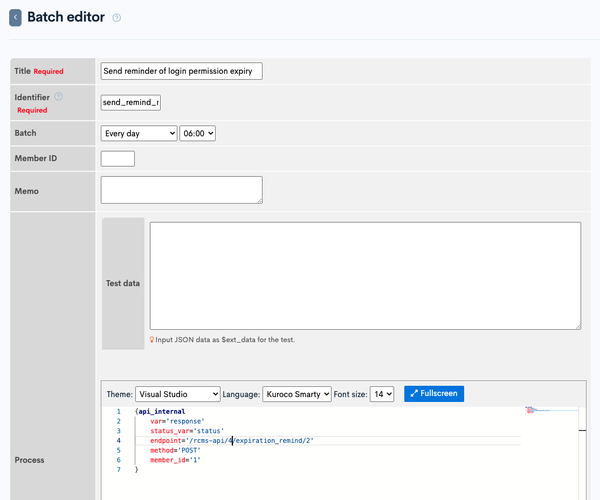Click the code editor minimap preview

(x=551, y=410)
